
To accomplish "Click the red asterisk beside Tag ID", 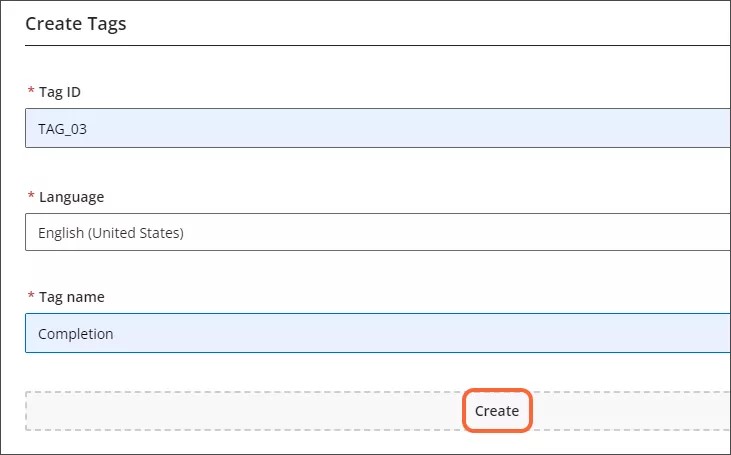I will (x=29, y=93).
